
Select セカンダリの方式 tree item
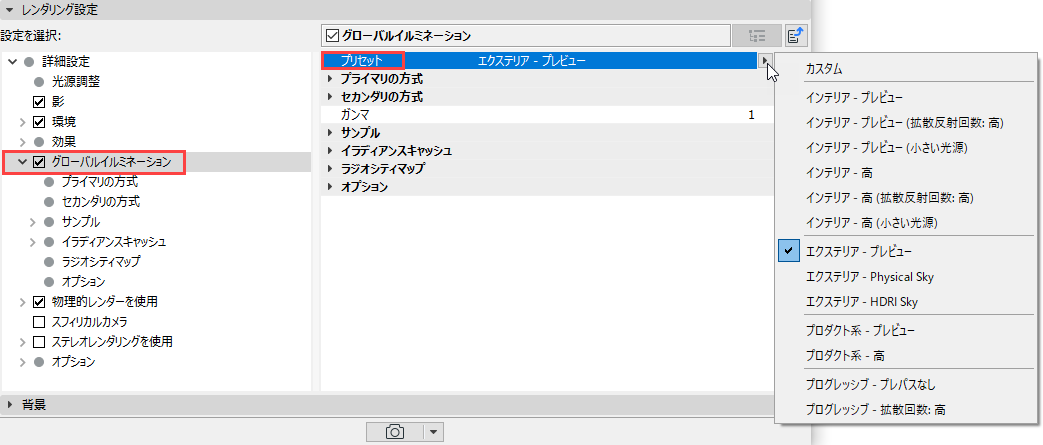pyautogui.click(x=100, y=202)
